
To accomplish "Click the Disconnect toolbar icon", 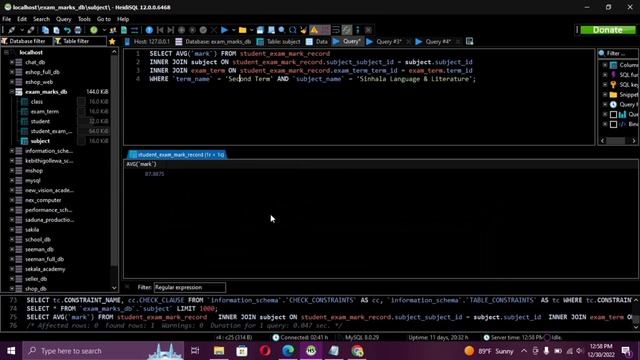I will coord(31,30).
